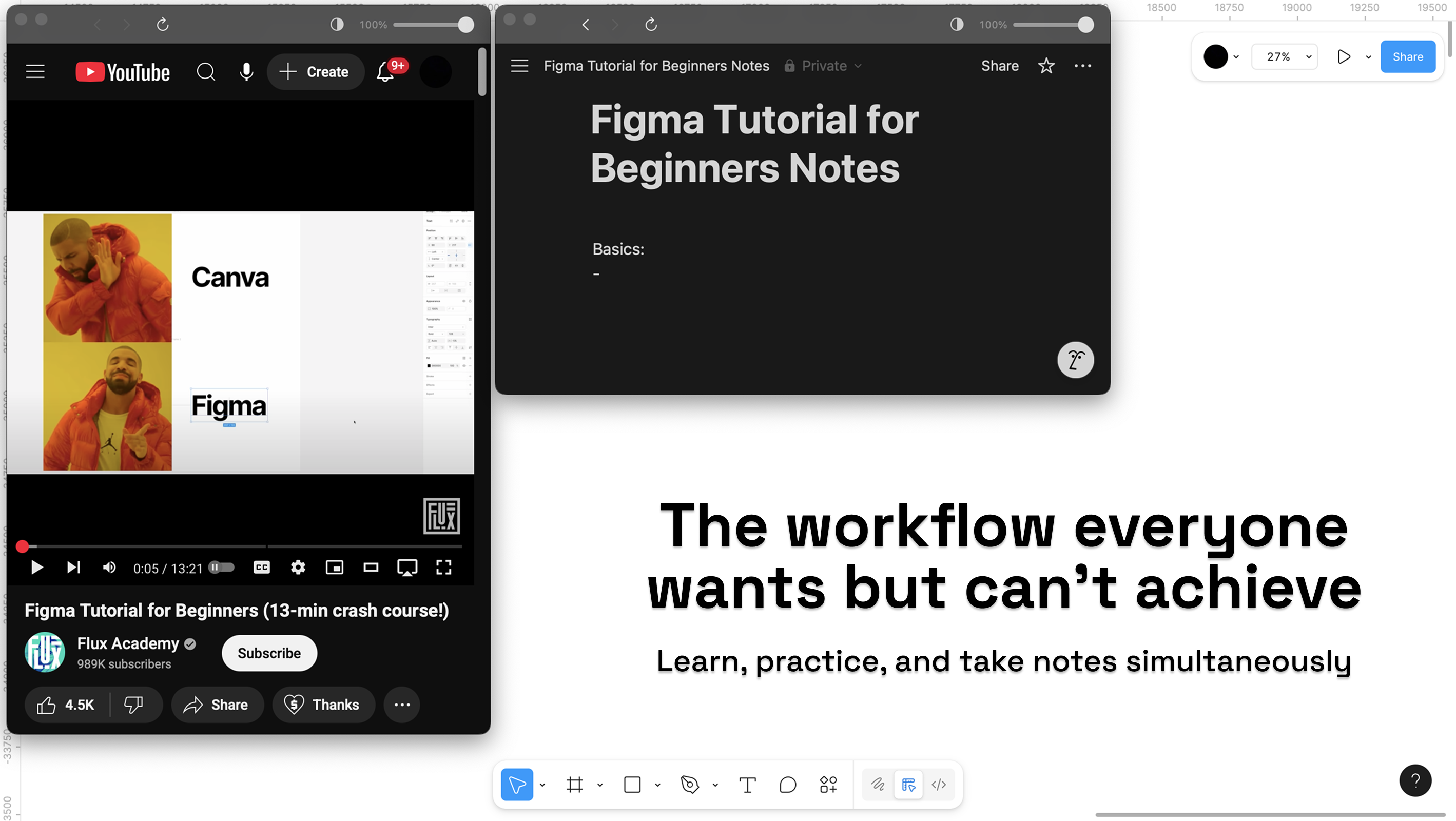Reload the Notes window
Image resolution: width=1456 pixels, height=821 pixels.
tap(651, 24)
